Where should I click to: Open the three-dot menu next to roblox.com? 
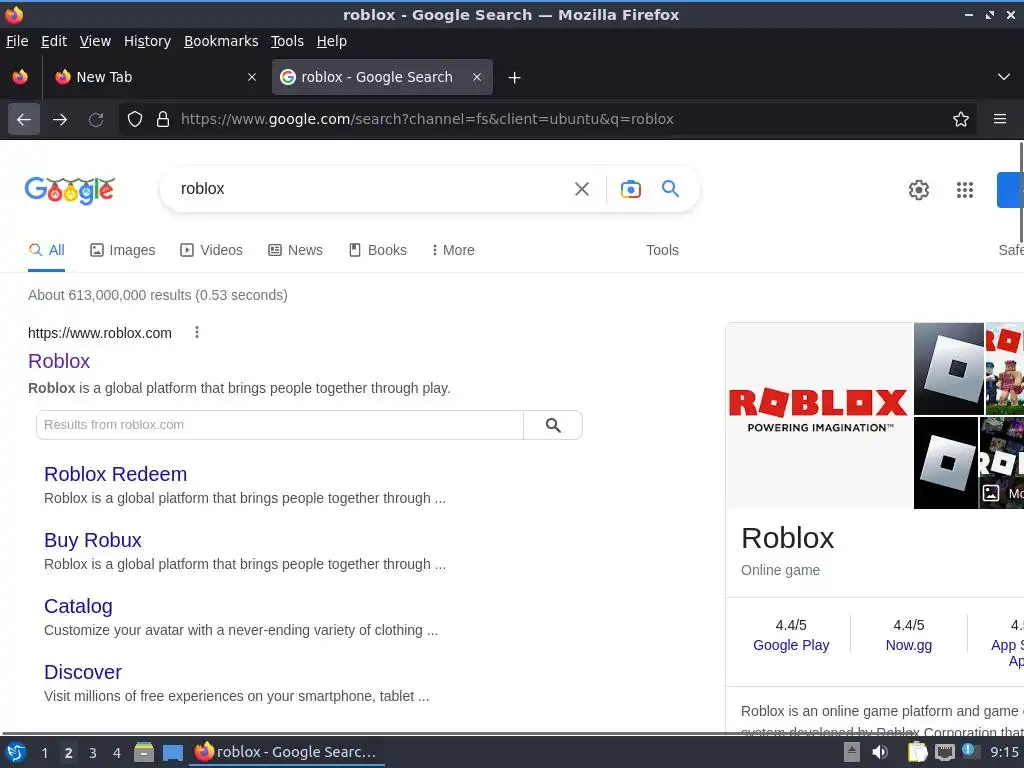point(197,332)
